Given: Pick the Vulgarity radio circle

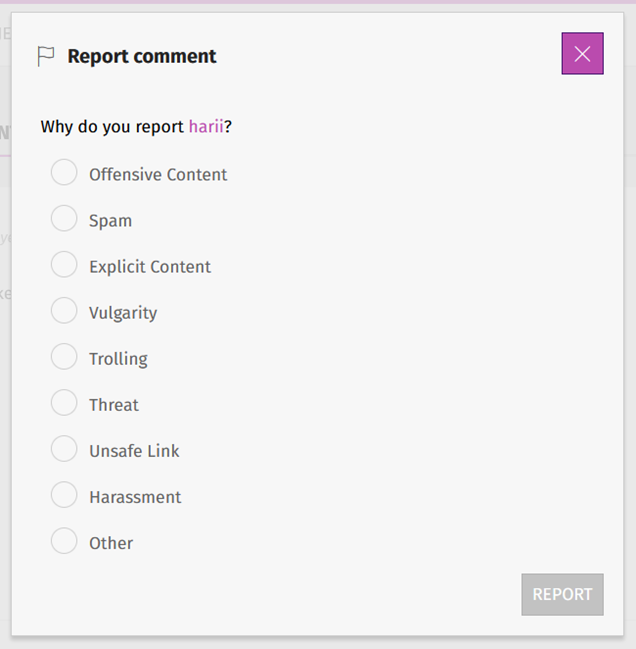Looking at the screenshot, I should [64, 311].
